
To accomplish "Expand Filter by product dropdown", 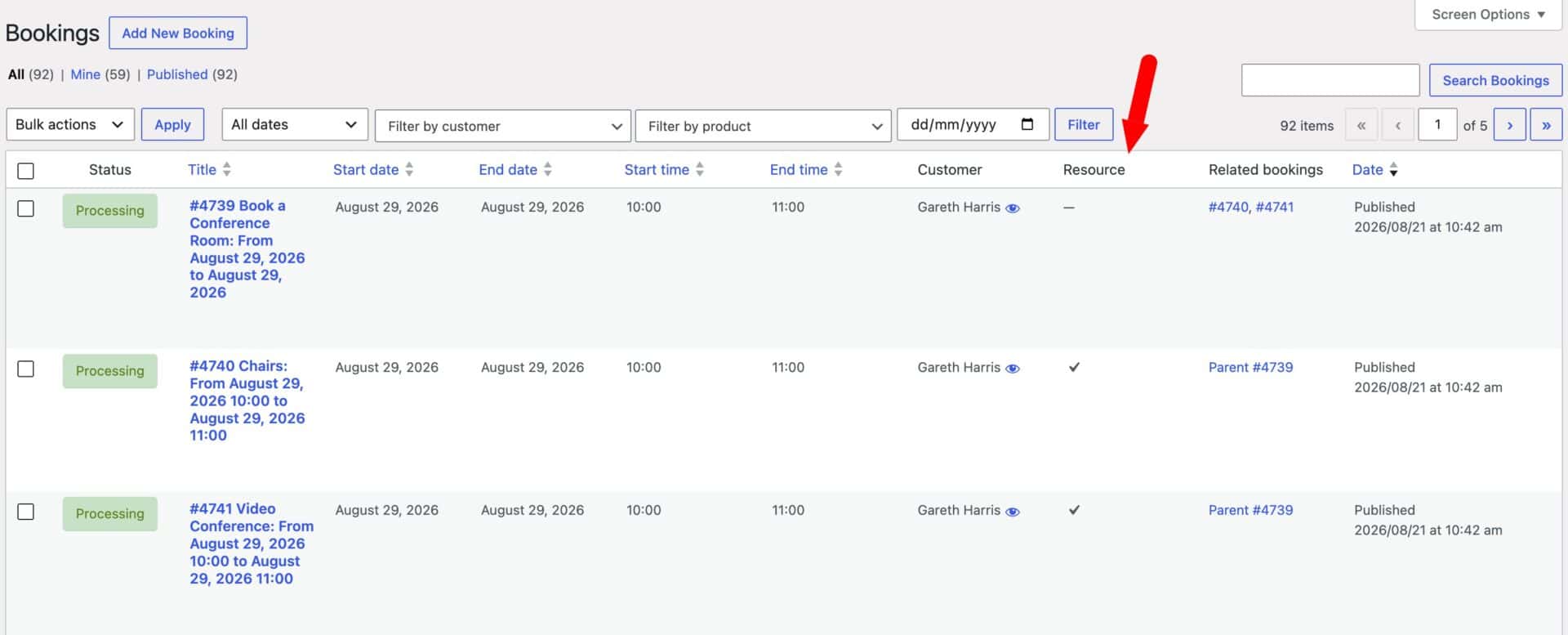I will click(x=764, y=126).
